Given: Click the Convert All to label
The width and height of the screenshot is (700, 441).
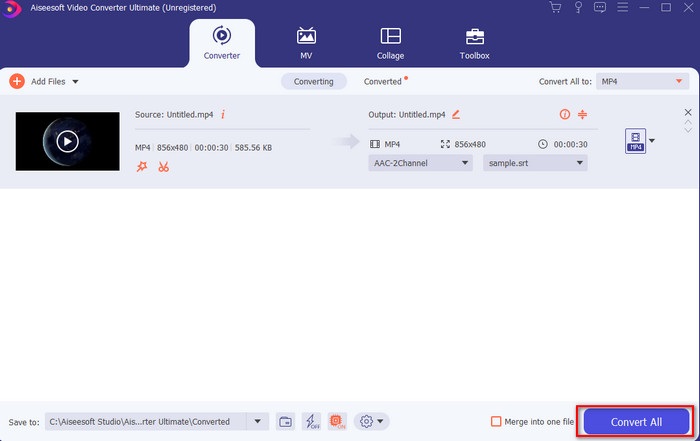Looking at the screenshot, I should point(565,81).
